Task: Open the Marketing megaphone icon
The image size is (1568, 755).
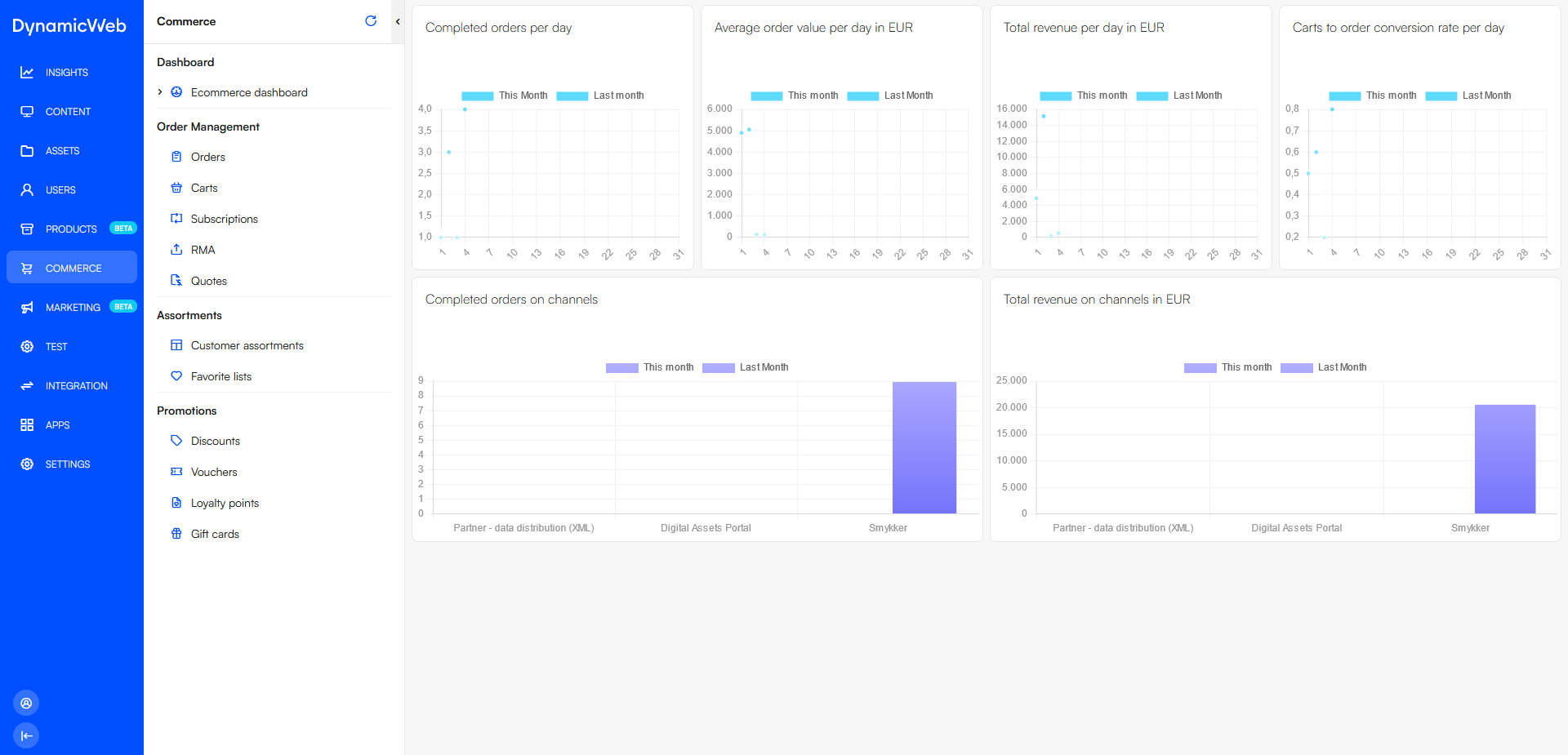Action: pos(27,308)
